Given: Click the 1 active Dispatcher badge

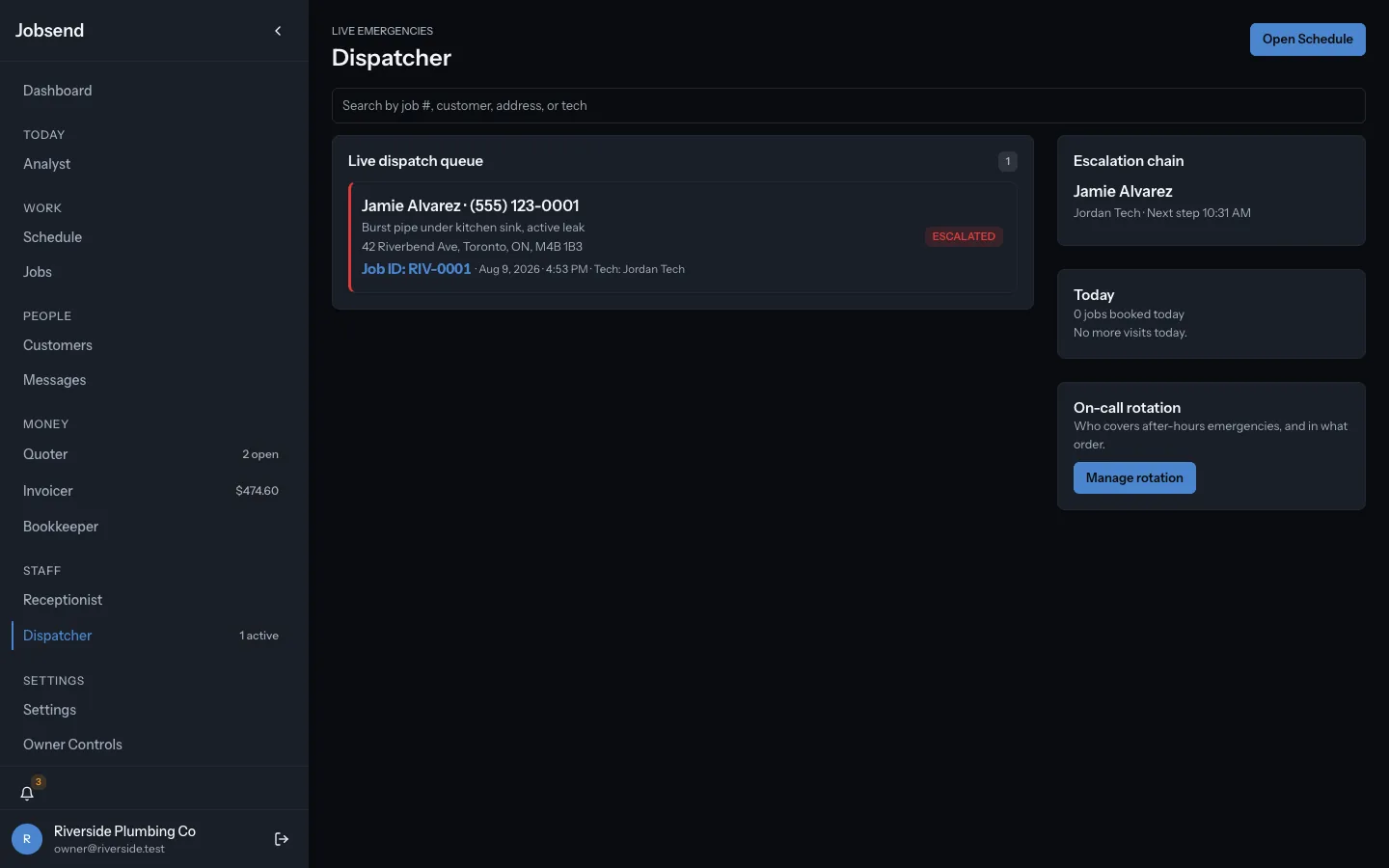Looking at the screenshot, I should [x=259, y=636].
